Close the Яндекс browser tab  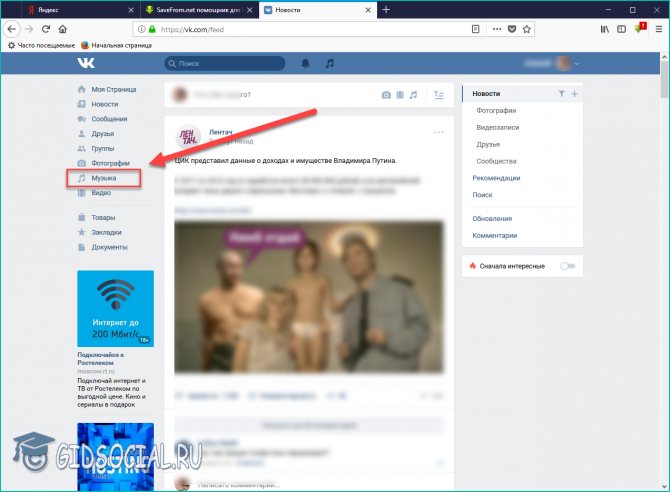131,10
